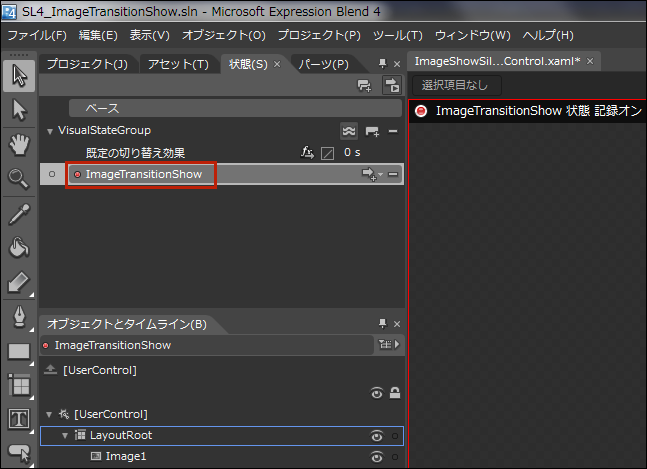Turn on transition preview icon
The width and height of the screenshot is (647, 469).
[392, 85]
